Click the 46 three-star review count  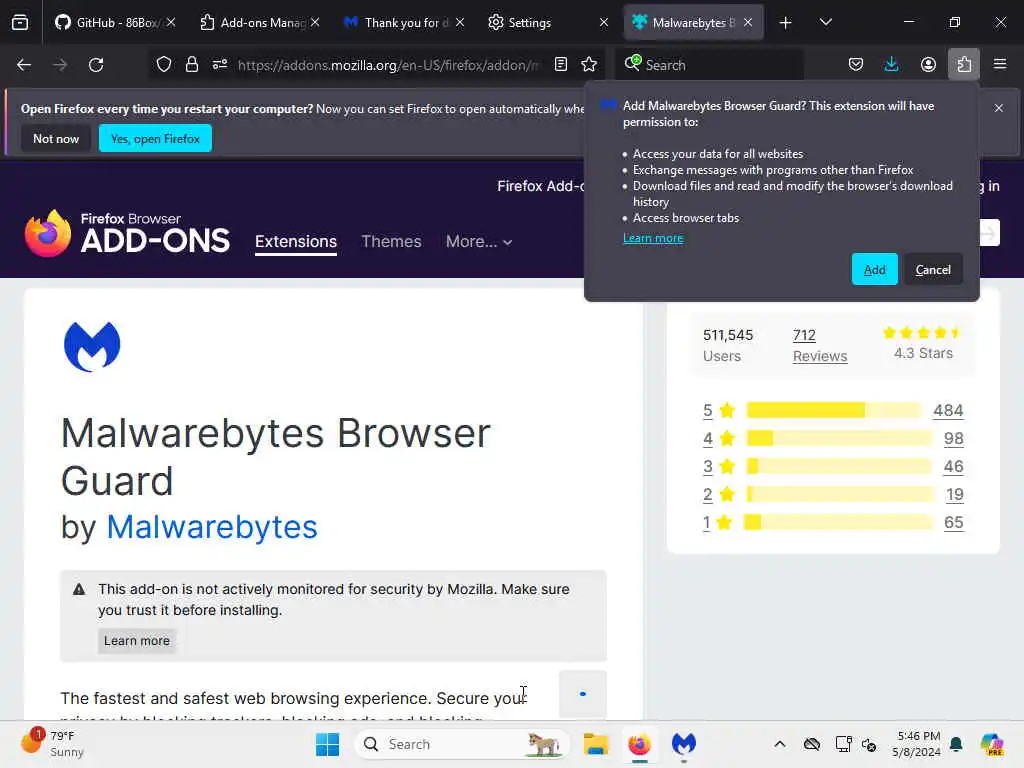[x=953, y=466]
